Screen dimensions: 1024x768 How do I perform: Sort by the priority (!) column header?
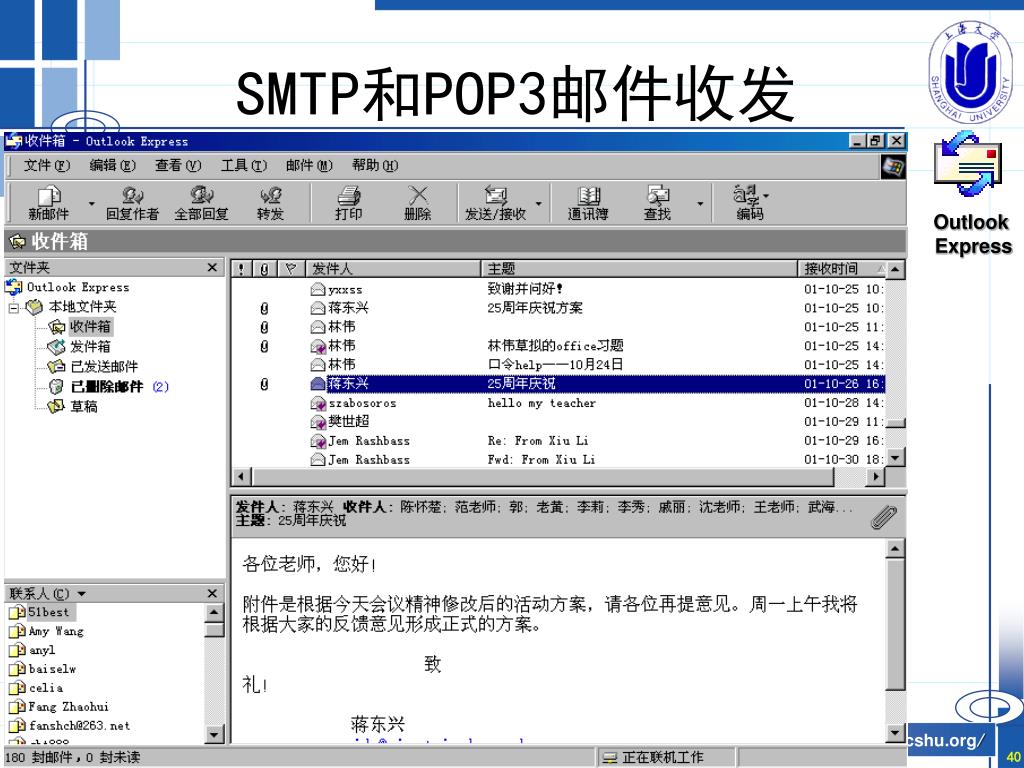241,268
